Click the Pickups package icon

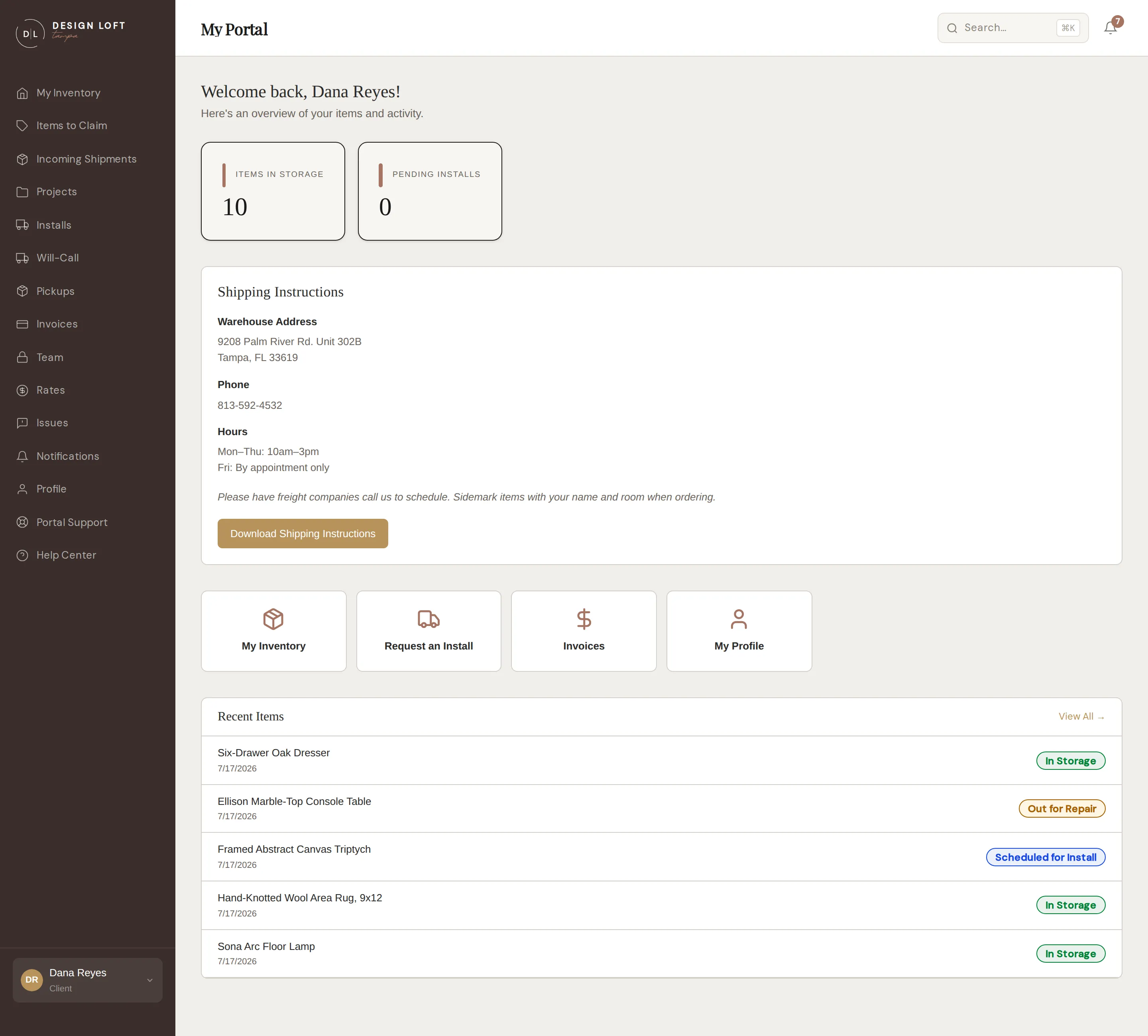pyautogui.click(x=22, y=291)
